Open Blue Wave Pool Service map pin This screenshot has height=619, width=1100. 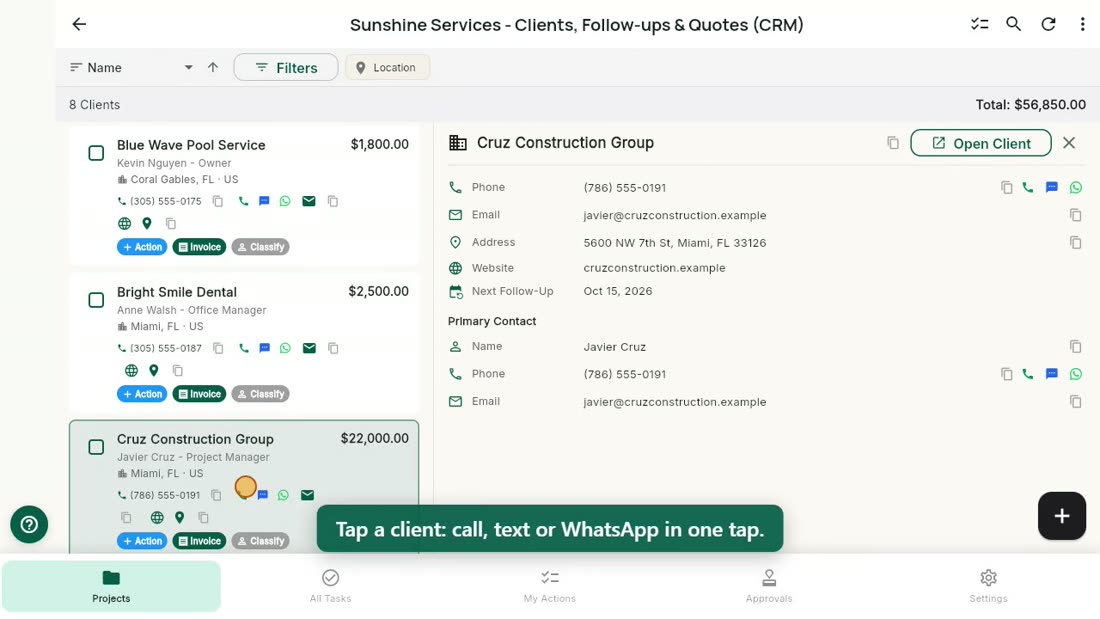(147, 223)
